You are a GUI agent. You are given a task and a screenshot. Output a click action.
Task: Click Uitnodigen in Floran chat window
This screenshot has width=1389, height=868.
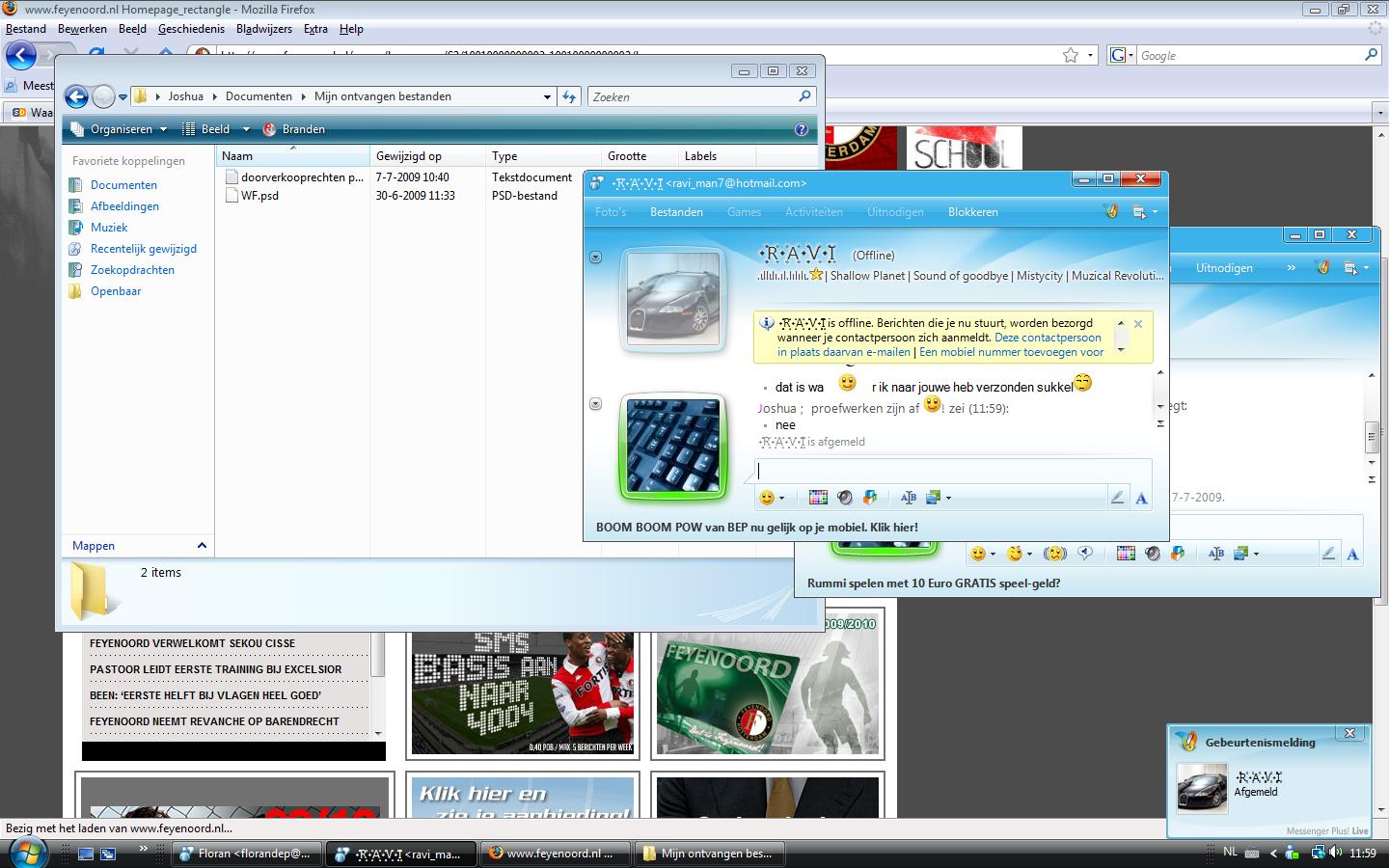[1224, 268]
